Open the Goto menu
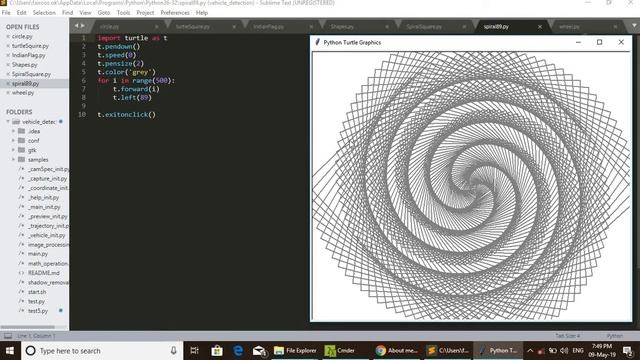The width and height of the screenshot is (640, 360). [x=104, y=13]
